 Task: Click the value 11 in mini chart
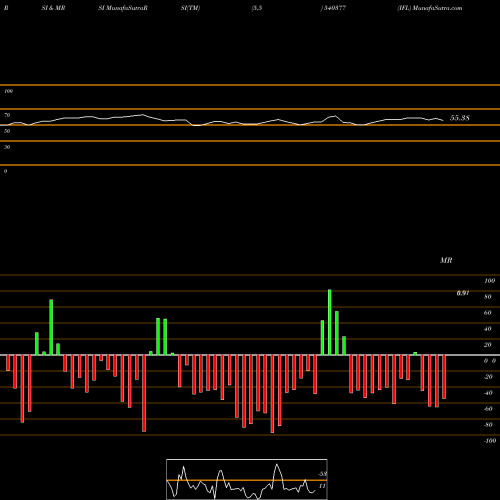click(x=322, y=486)
